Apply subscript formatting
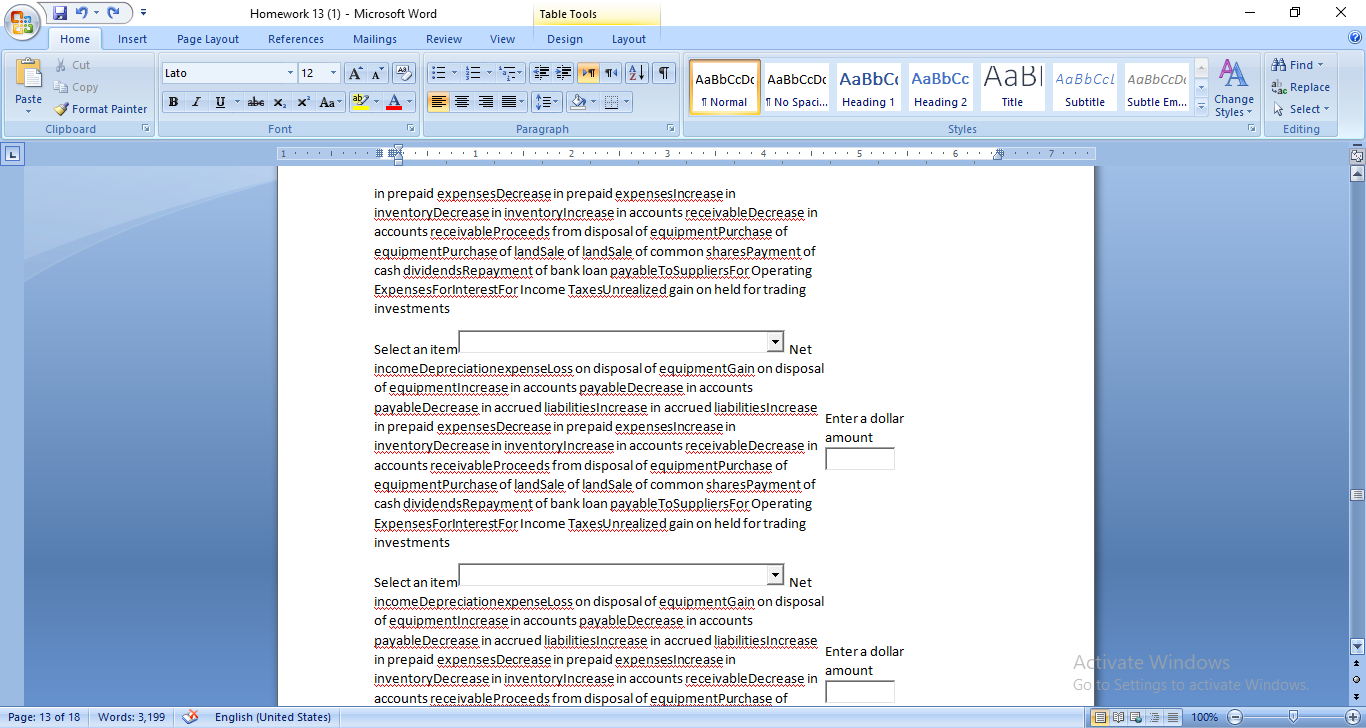 point(280,102)
